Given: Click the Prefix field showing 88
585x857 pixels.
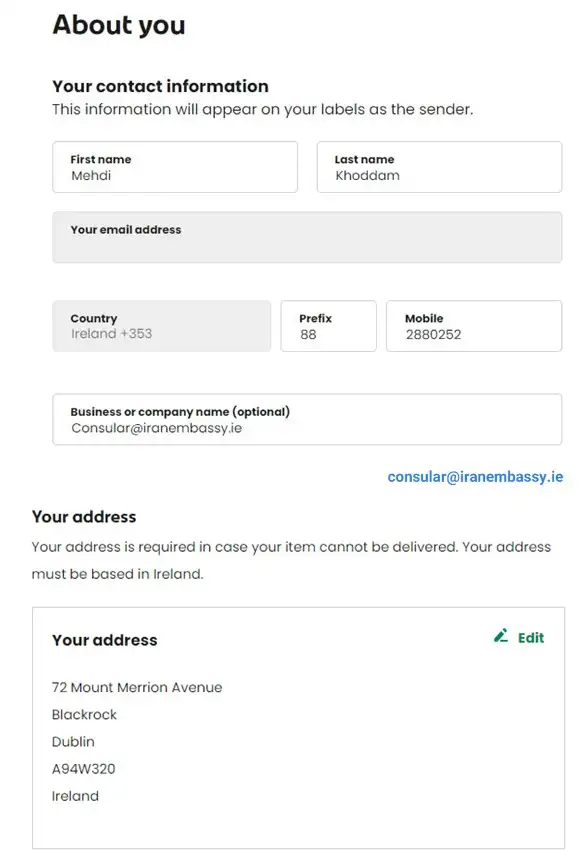Looking at the screenshot, I should 329,326.
